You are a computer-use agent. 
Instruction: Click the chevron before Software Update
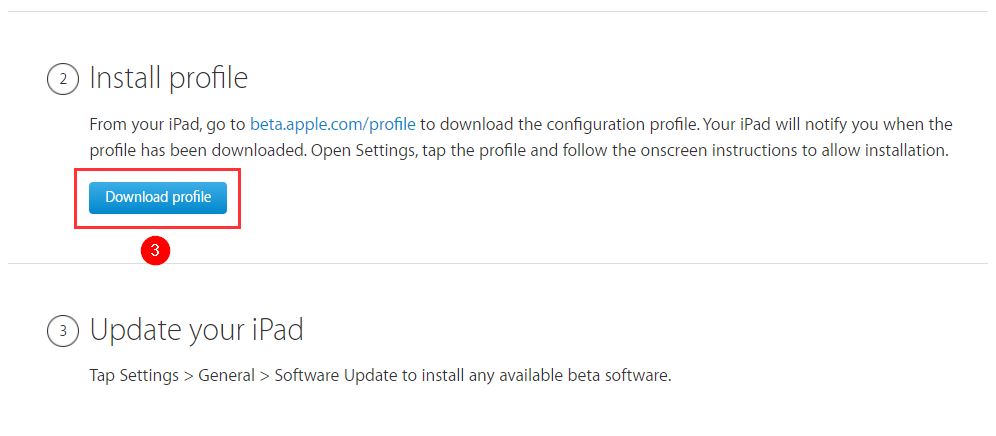pos(264,376)
